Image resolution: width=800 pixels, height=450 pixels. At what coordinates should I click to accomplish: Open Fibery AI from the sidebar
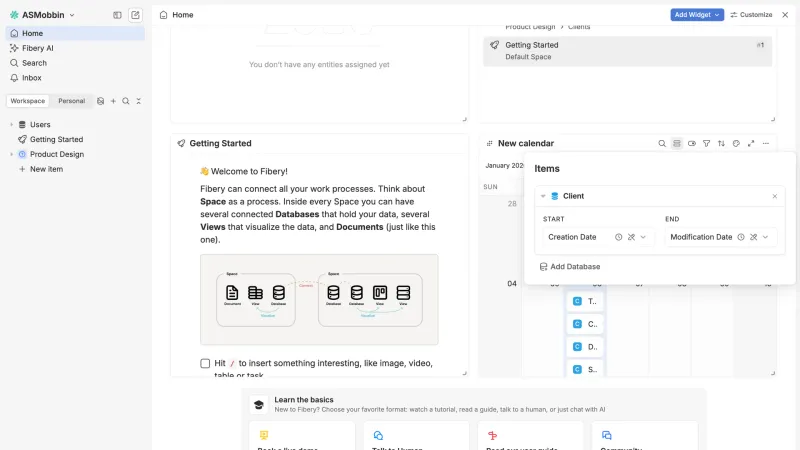[75, 48]
